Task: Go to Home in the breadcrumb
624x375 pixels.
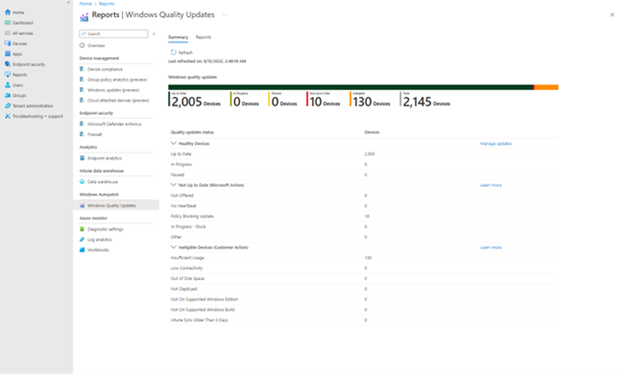Action: point(85,4)
